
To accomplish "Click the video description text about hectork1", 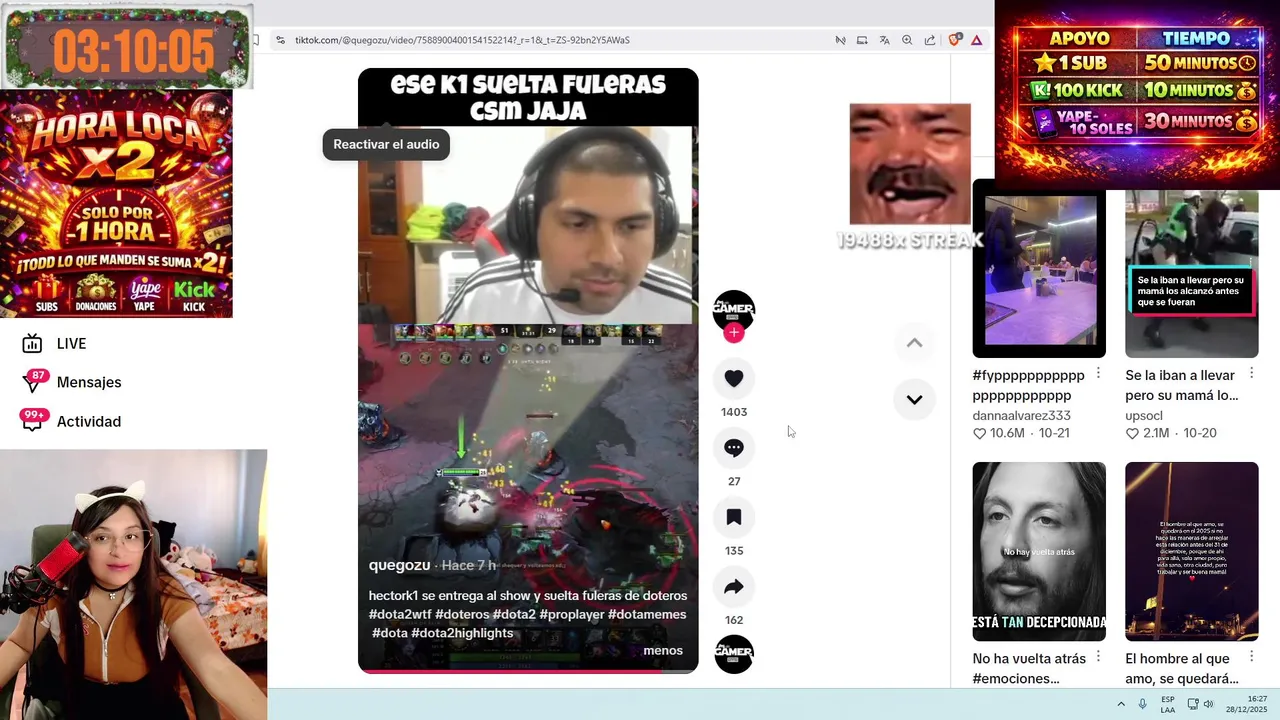I will (528, 595).
